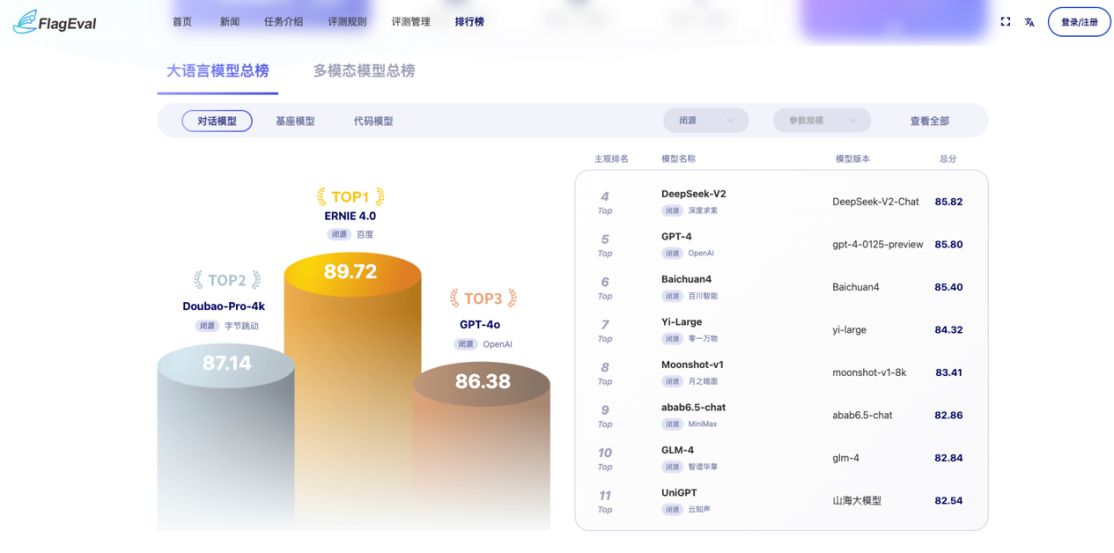Viewport: 1114px width, 553px height.
Task: Open Moonshot-v1 model row name
Action: [693, 365]
